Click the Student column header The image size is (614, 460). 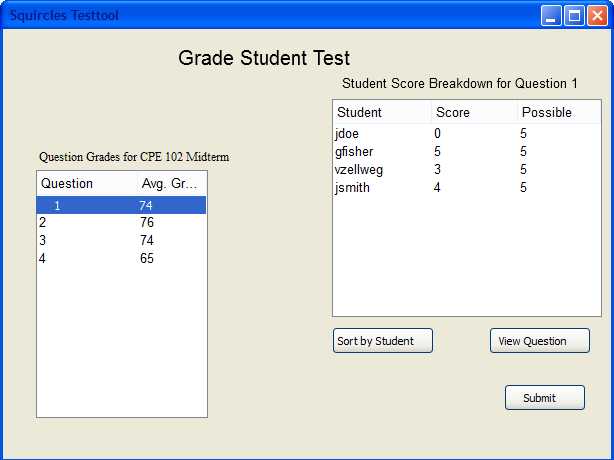pyautogui.click(x=382, y=113)
